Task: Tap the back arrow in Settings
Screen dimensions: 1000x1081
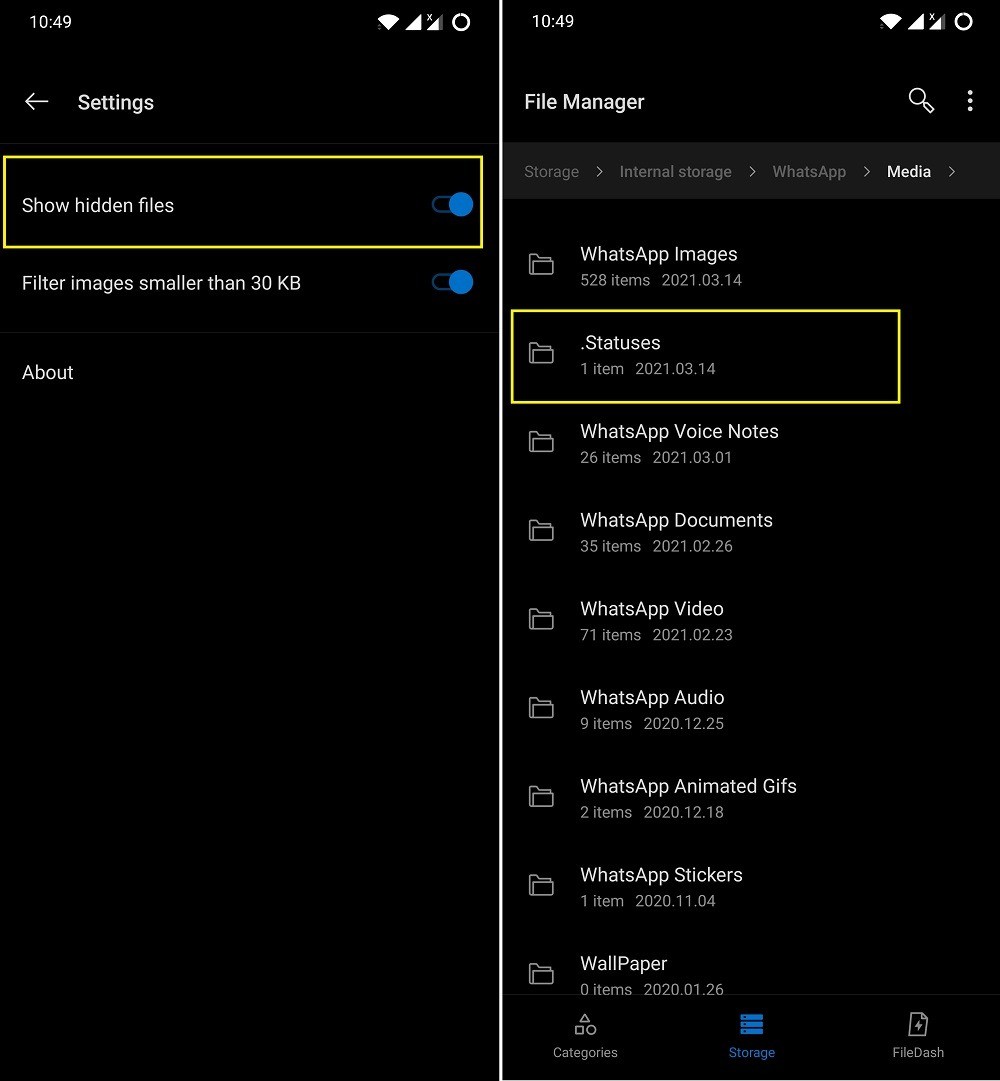Action: (36, 101)
